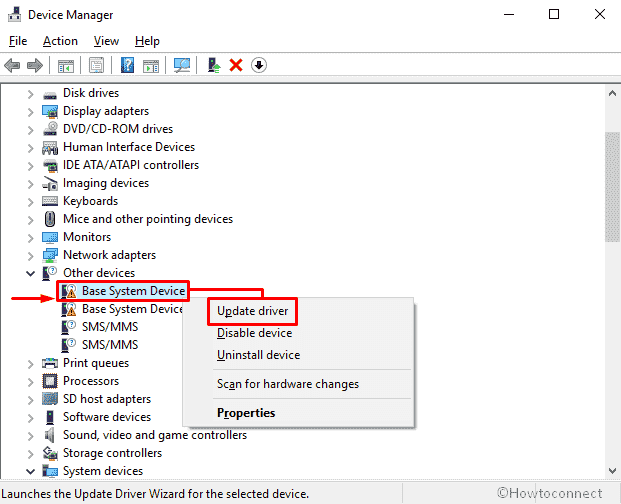This screenshot has width=621, height=504.
Task: Click the update device driver toolbar icon
Action: tap(214, 65)
